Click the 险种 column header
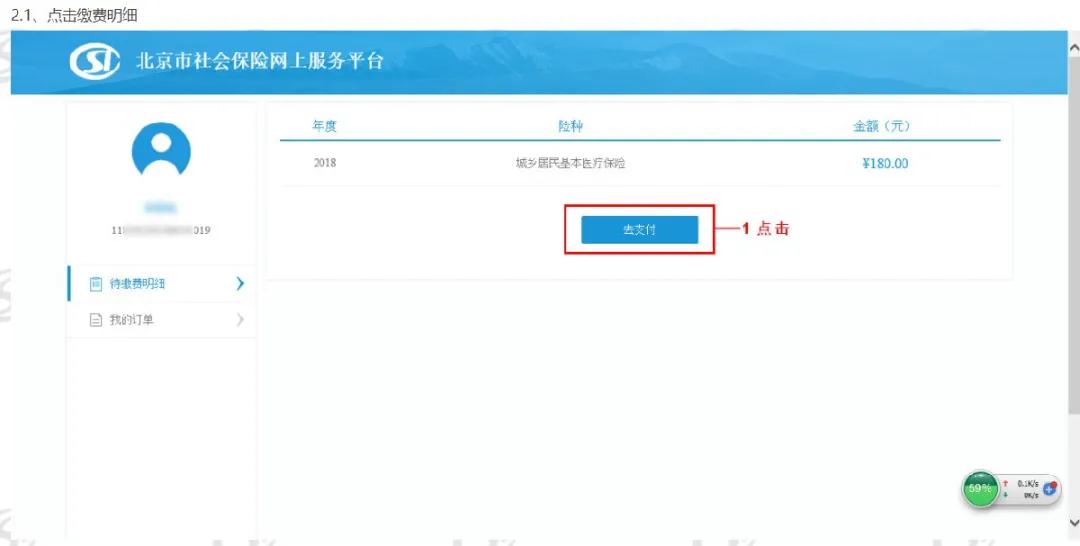The image size is (1080, 546). [570, 127]
